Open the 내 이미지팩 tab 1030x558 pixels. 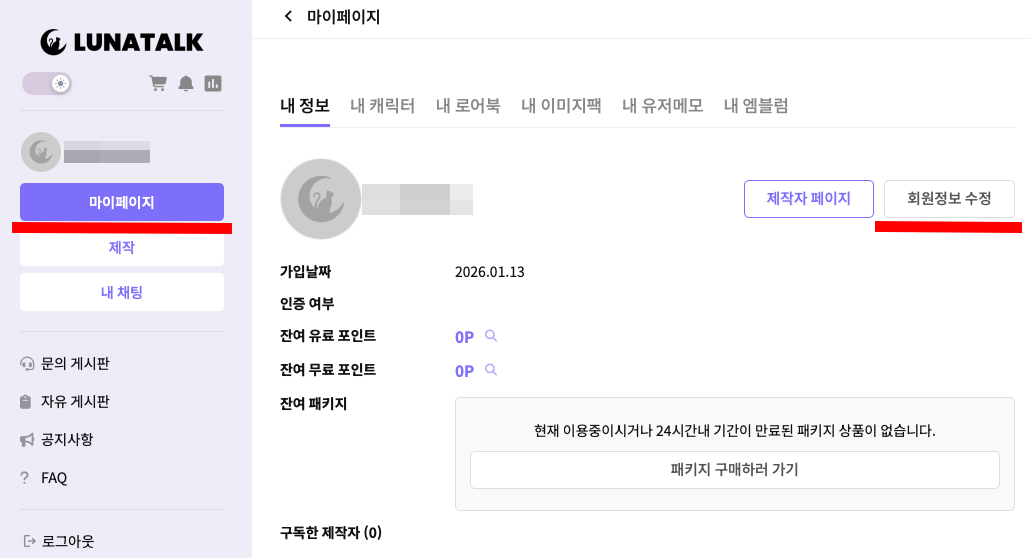(561, 106)
